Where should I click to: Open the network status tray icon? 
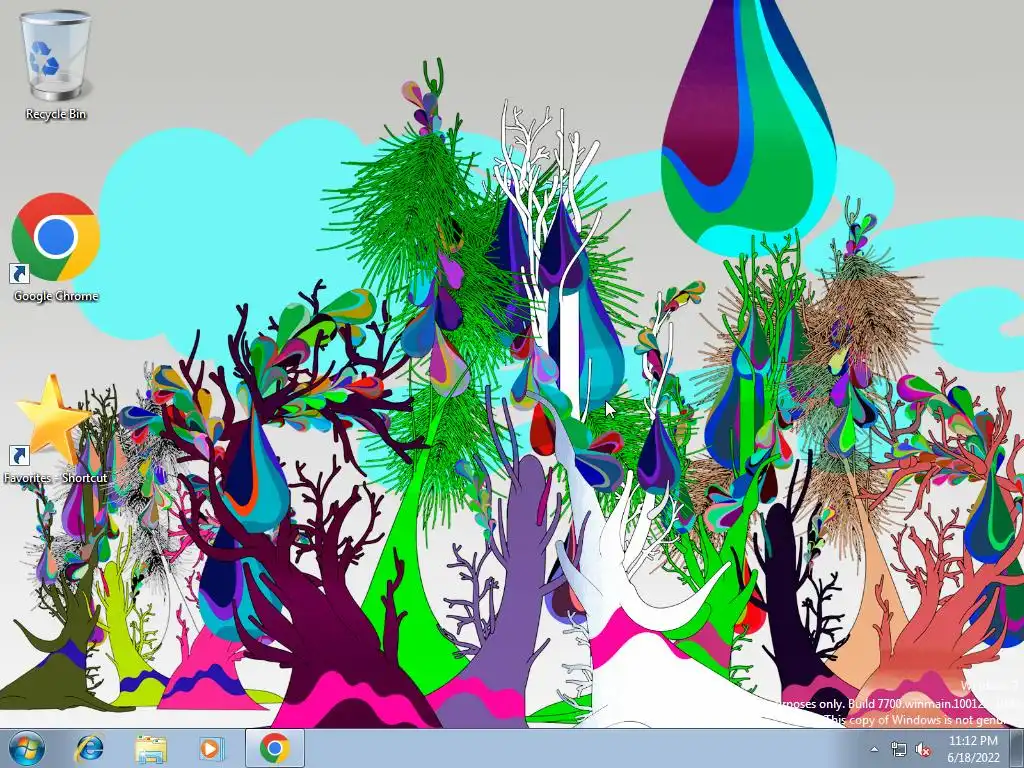point(899,749)
